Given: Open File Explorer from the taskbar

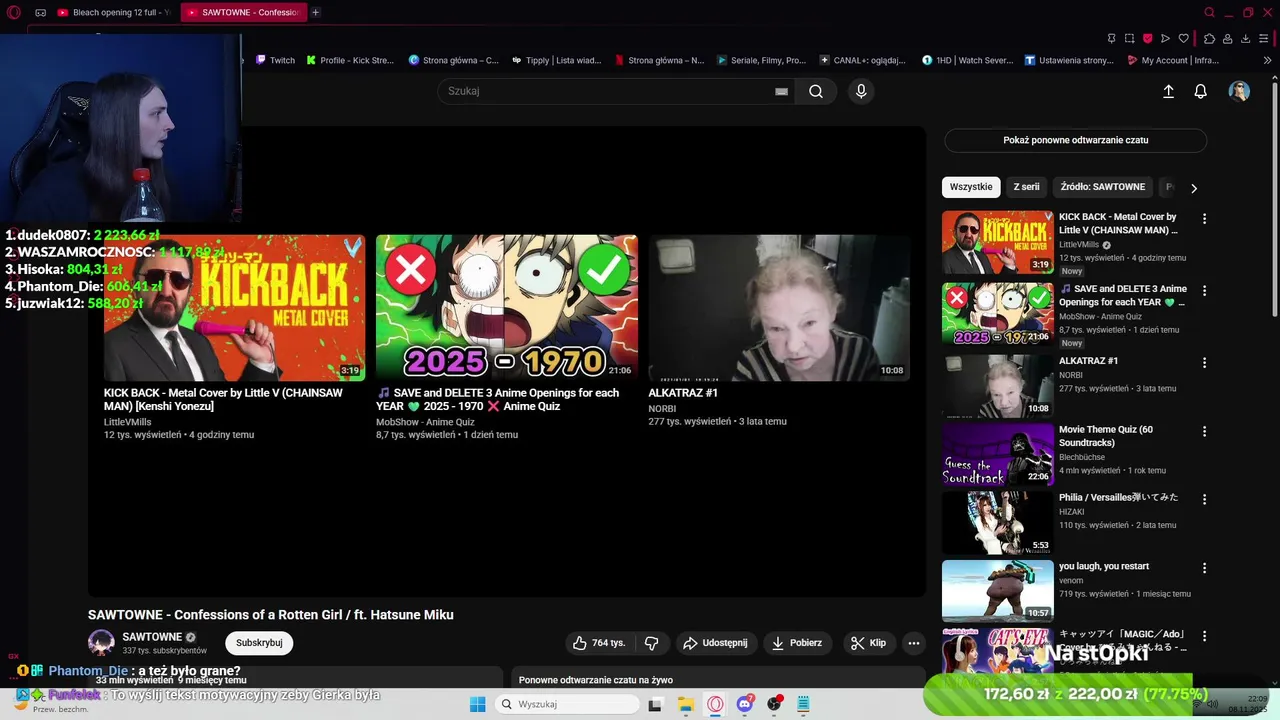Looking at the screenshot, I should click(686, 704).
